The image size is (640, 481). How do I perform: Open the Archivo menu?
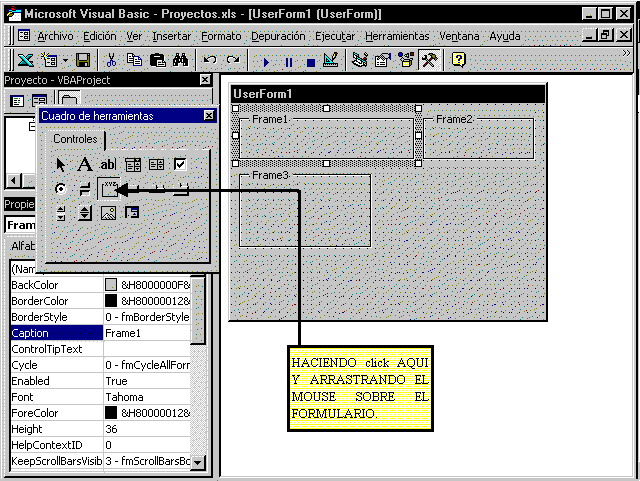point(55,36)
